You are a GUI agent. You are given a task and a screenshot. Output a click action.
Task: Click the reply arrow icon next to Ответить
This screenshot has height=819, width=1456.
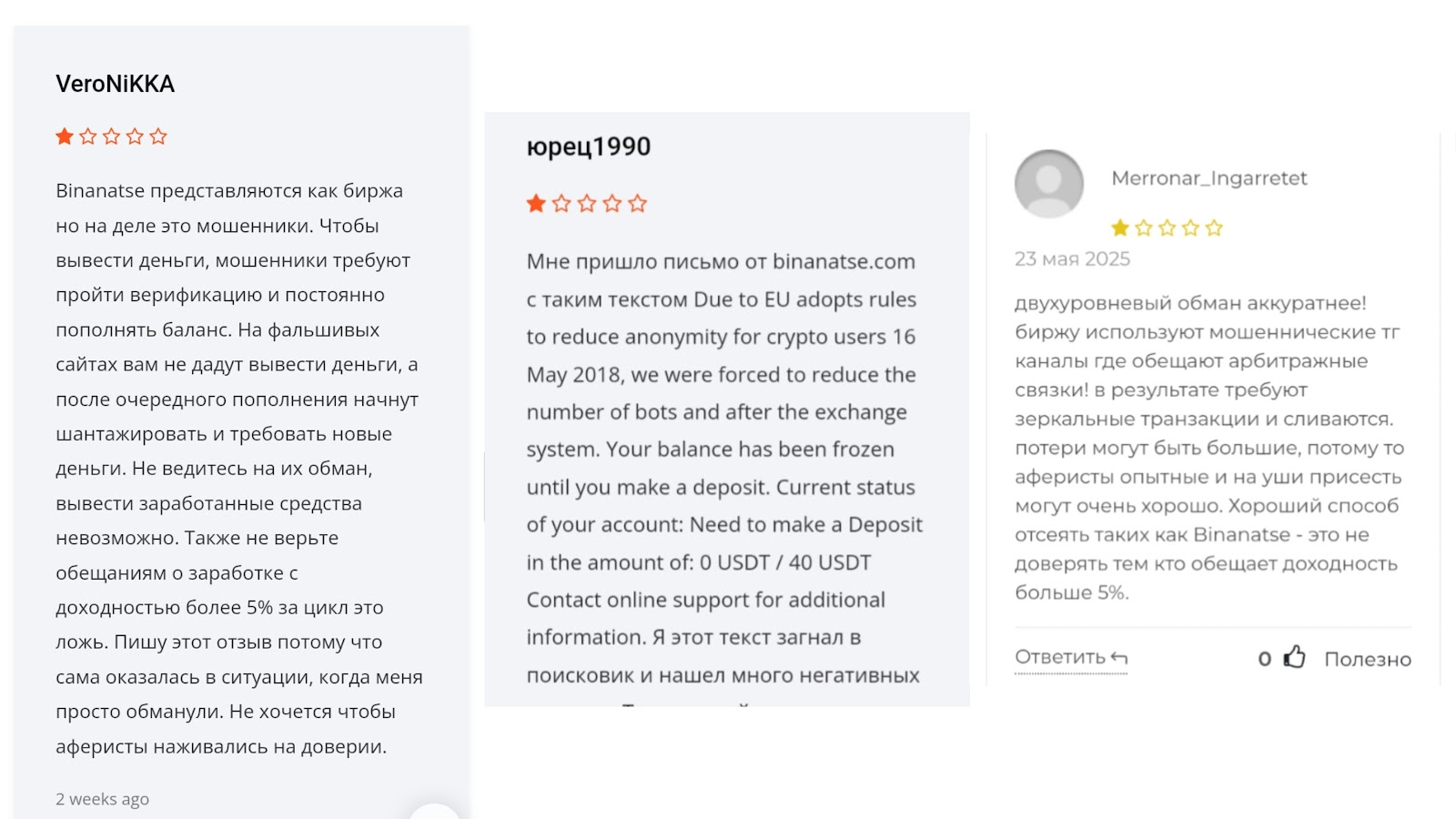coord(1119,658)
